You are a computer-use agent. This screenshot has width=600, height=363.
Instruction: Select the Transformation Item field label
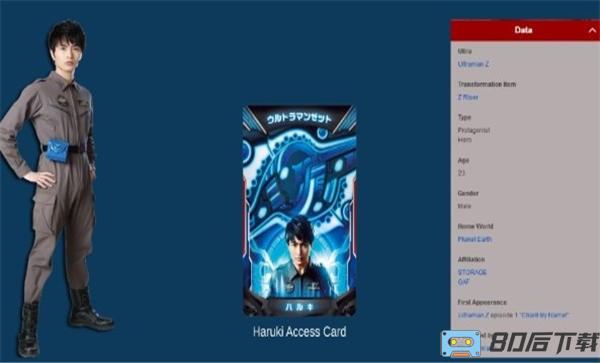(x=487, y=84)
